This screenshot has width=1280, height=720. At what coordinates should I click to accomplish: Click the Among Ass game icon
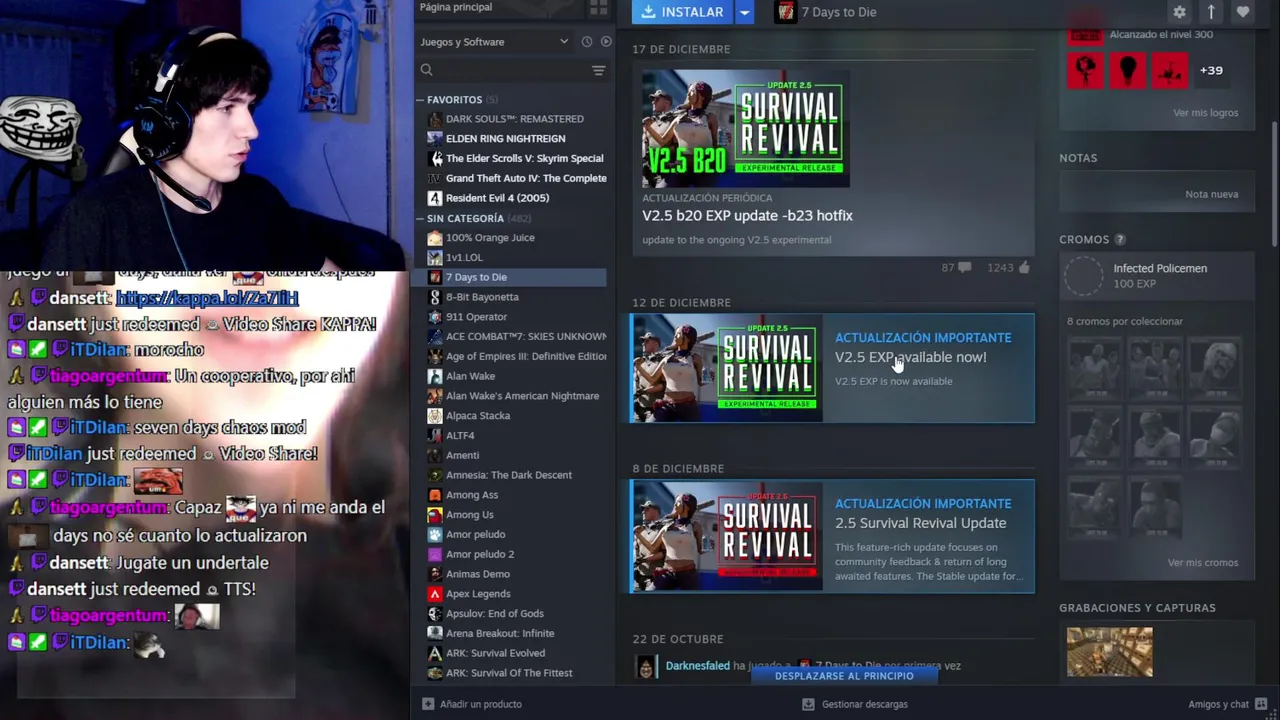434,495
